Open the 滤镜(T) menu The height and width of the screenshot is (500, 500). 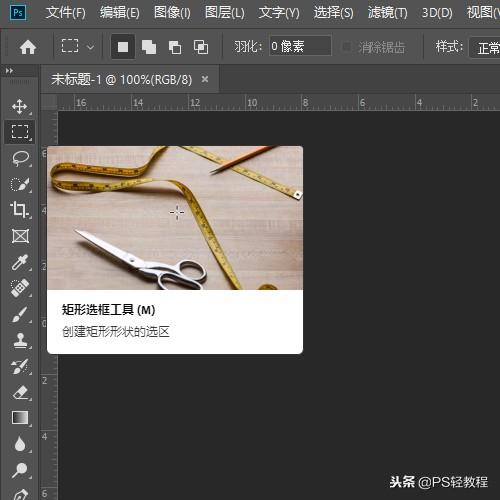tap(388, 13)
